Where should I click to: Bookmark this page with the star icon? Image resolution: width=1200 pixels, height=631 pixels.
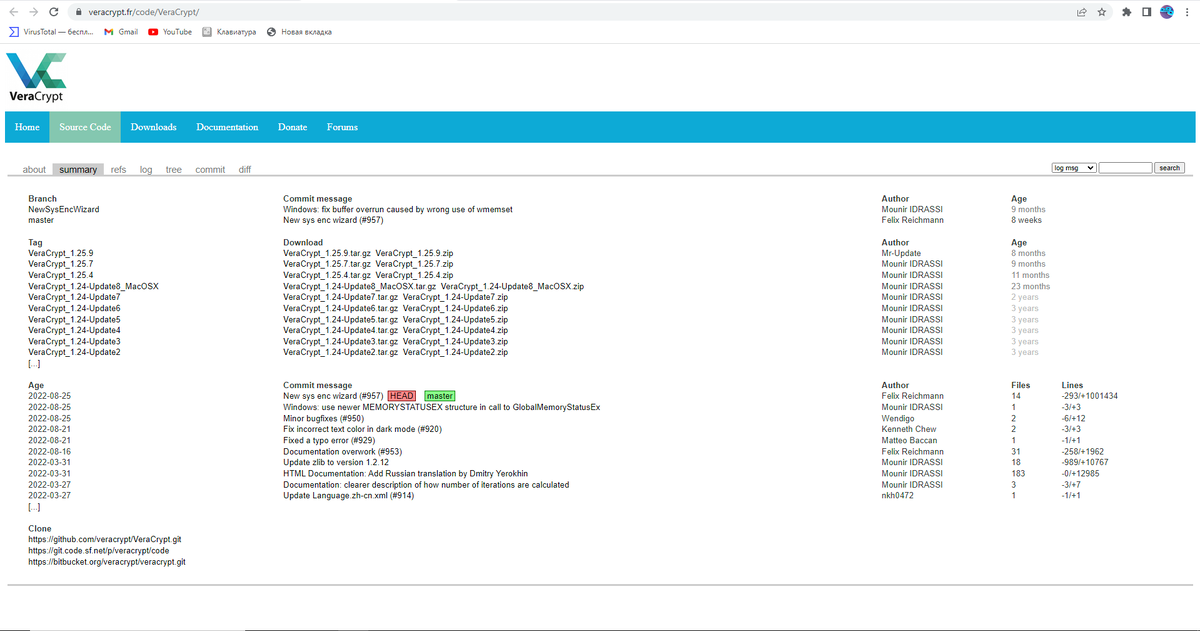[1101, 12]
